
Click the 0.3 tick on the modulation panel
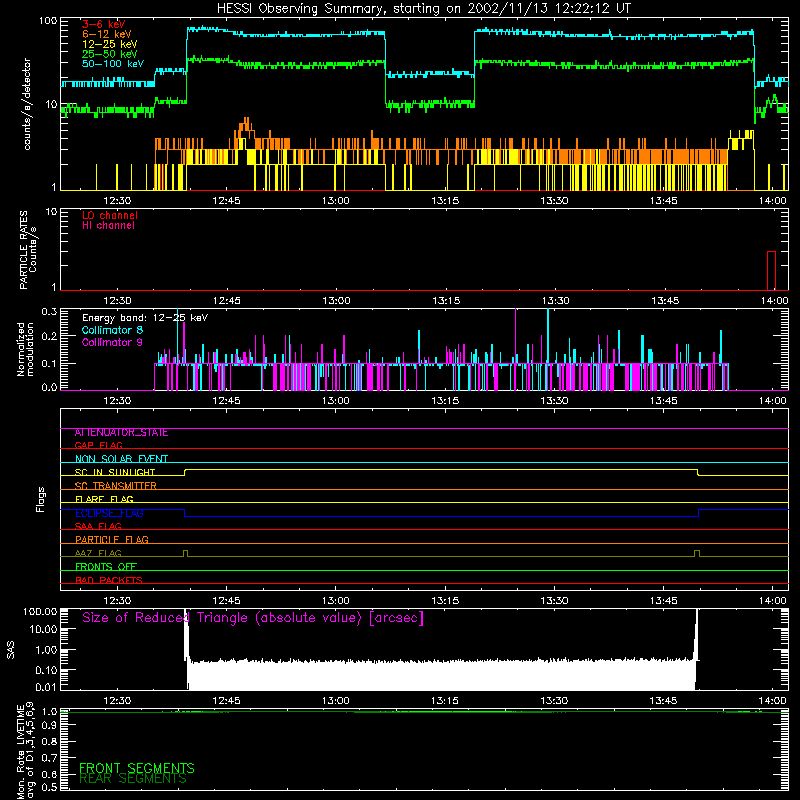(x=49, y=312)
